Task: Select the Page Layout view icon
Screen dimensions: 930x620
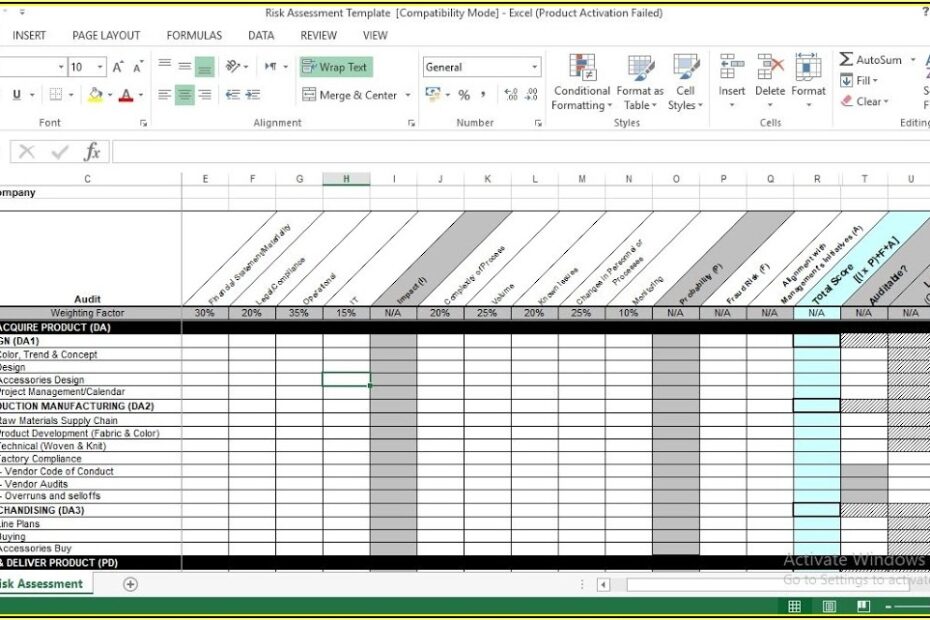Action: (828, 606)
